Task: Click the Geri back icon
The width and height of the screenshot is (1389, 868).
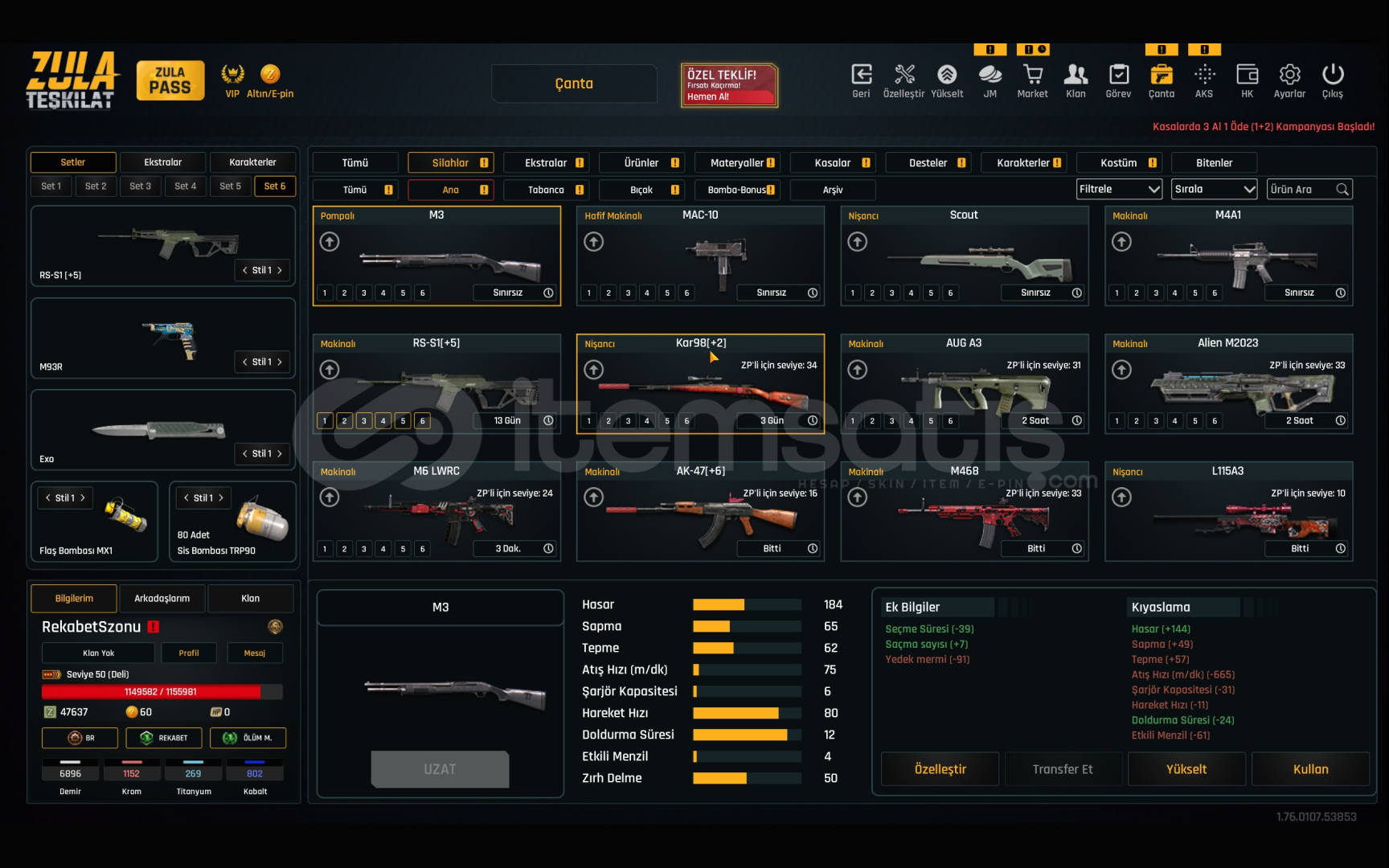Action: [861, 75]
